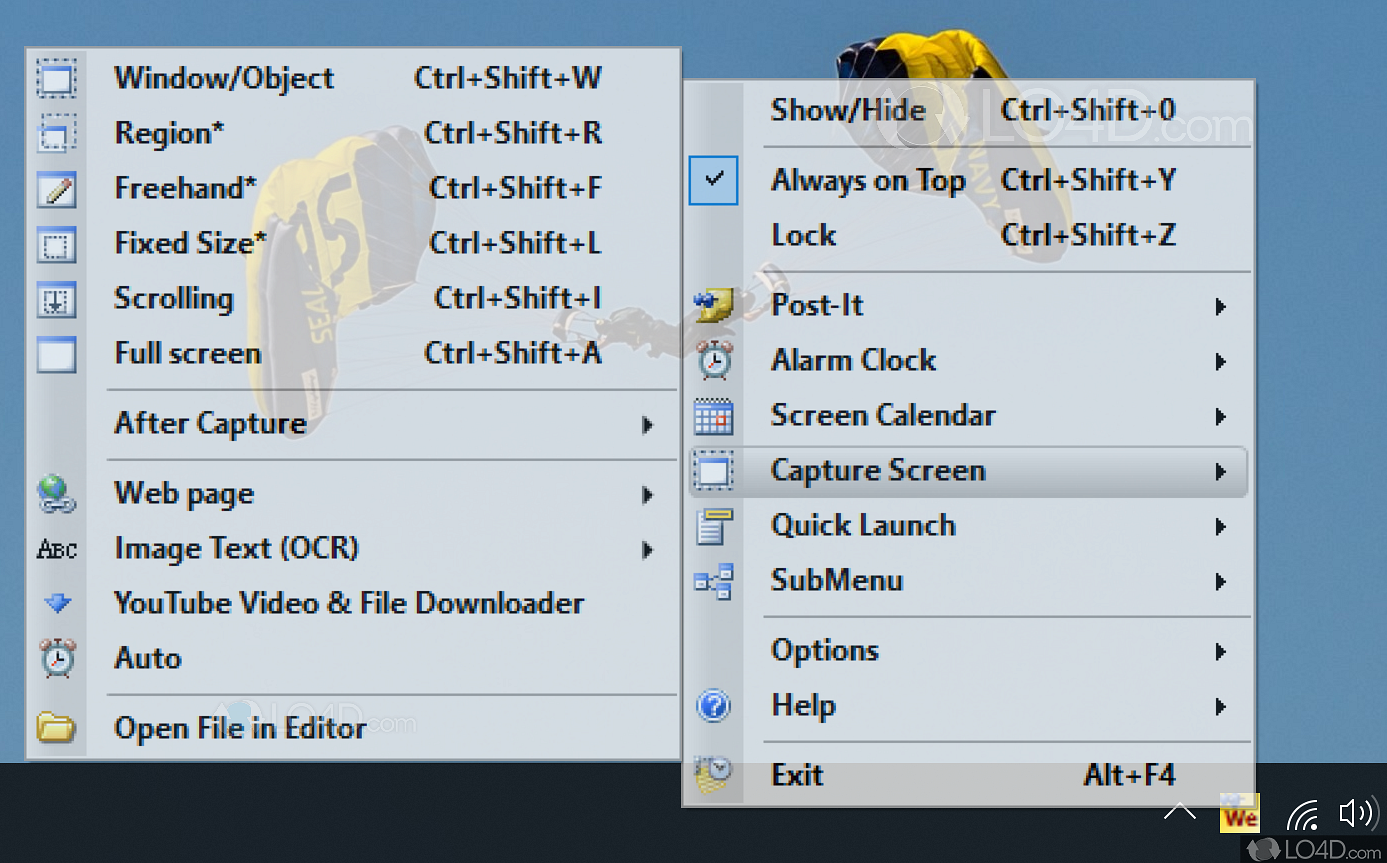This screenshot has height=863, width=1387.
Task: Select the Full screen capture icon
Action: 57,355
